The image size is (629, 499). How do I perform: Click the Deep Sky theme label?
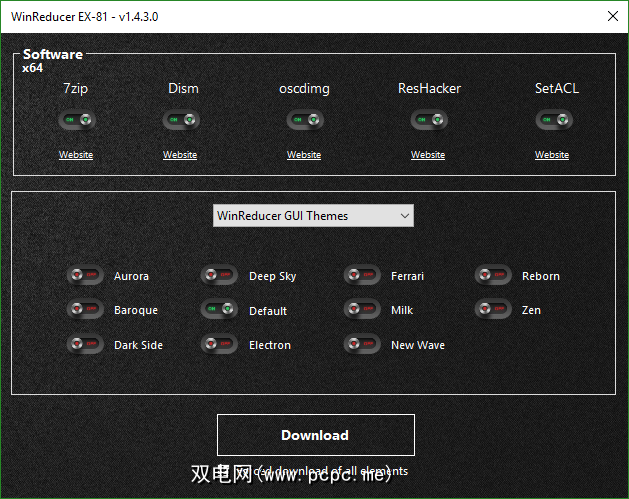click(x=272, y=277)
